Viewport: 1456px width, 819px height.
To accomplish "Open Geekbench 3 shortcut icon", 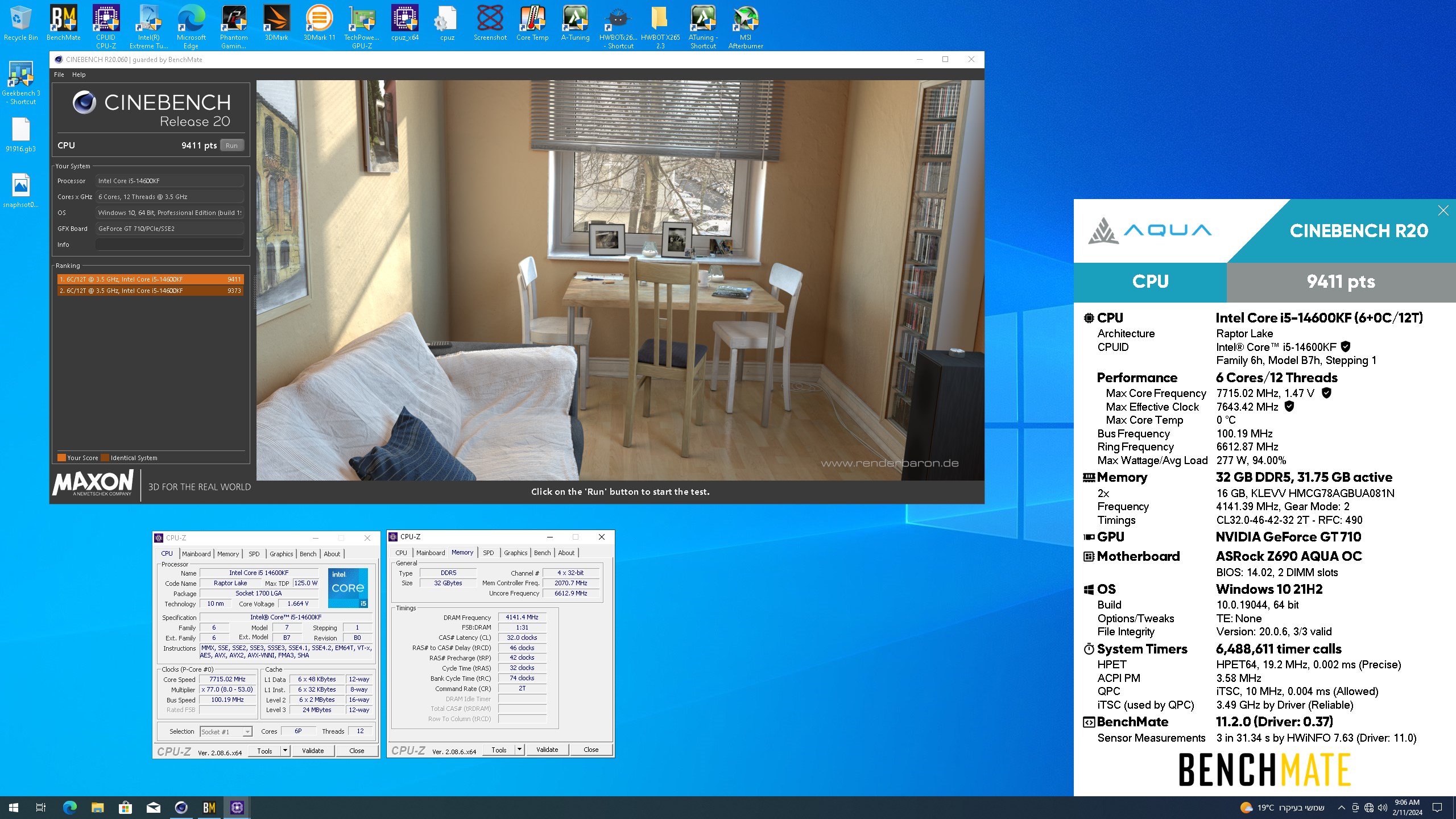I will tap(20, 83).
